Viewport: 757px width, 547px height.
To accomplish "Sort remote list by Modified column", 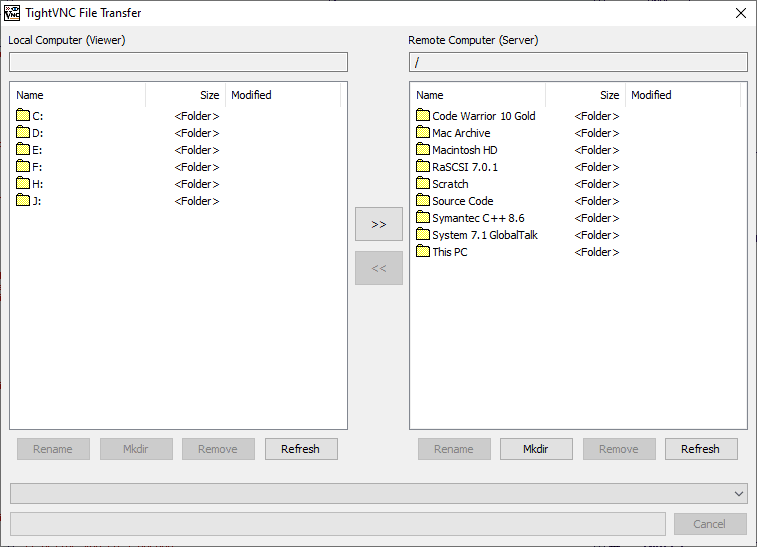I will 683,95.
